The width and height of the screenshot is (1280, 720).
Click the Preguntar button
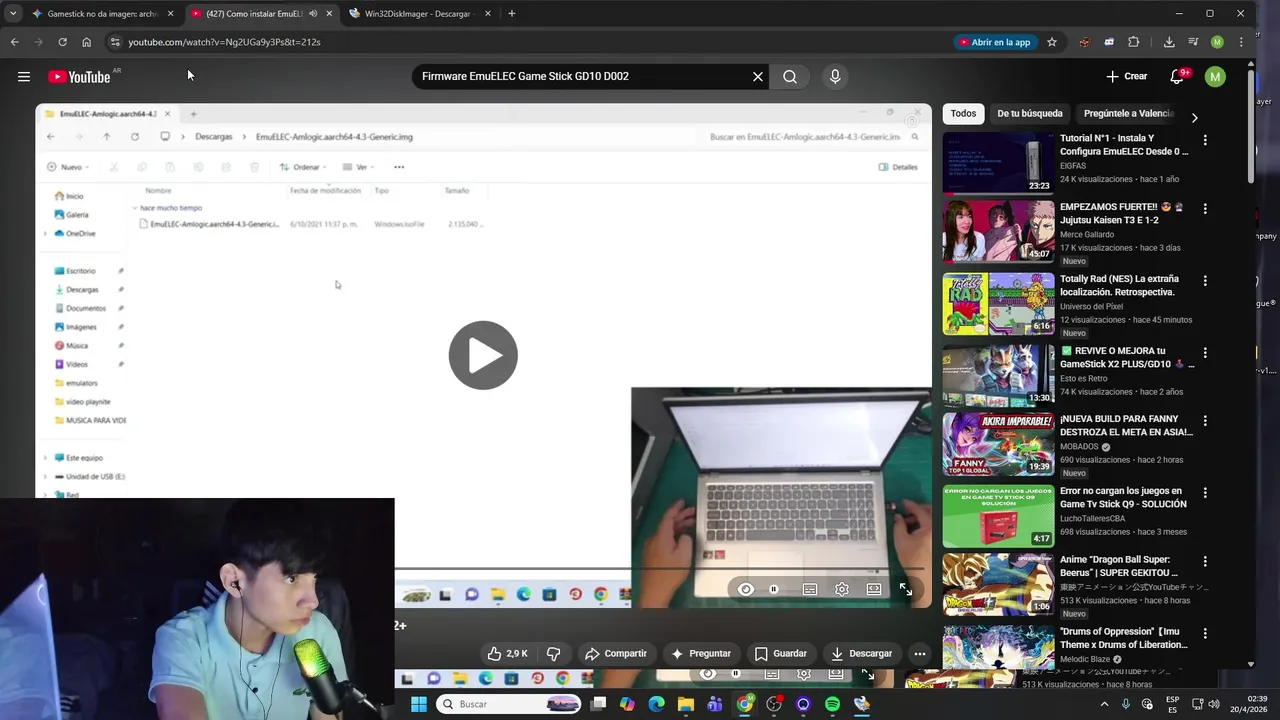700,654
